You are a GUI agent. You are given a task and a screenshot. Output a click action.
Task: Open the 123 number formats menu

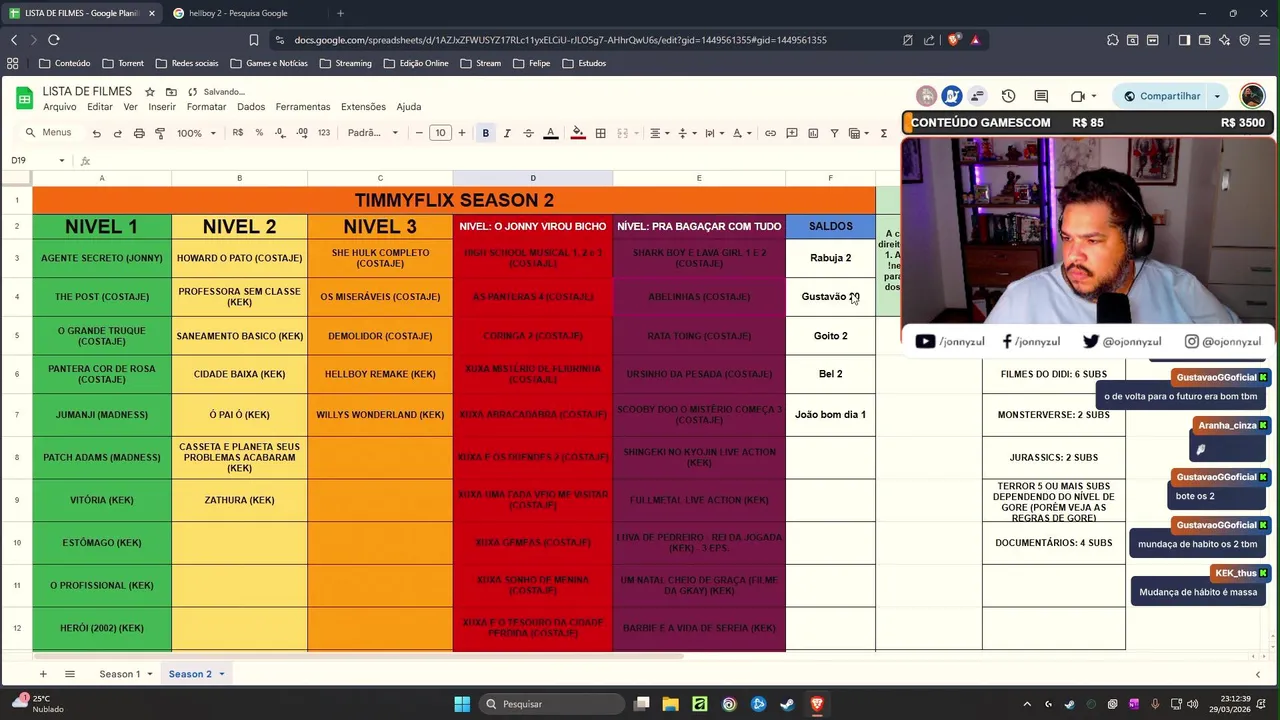324,133
